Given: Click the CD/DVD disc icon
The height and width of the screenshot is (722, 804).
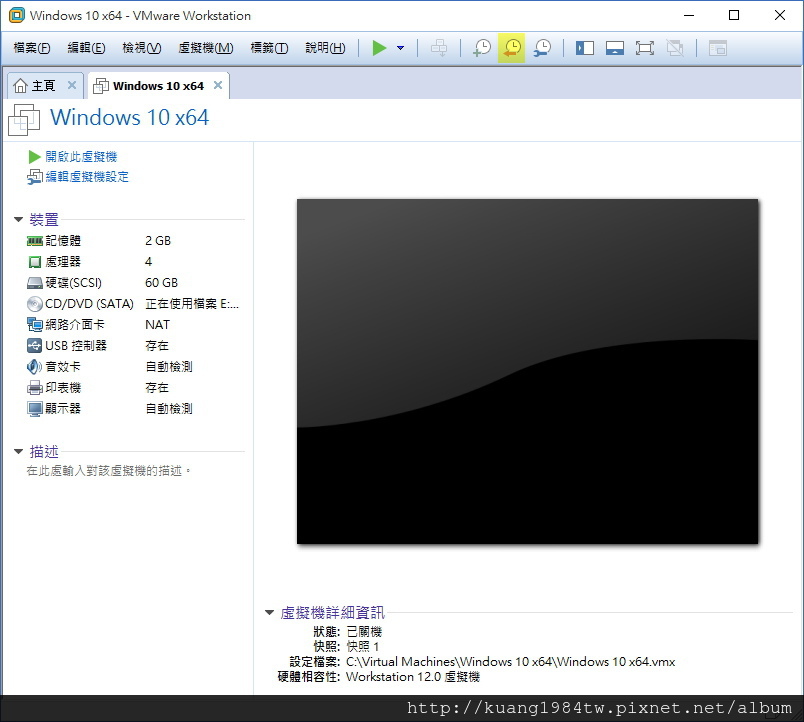Looking at the screenshot, I should (x=34, y=304).
